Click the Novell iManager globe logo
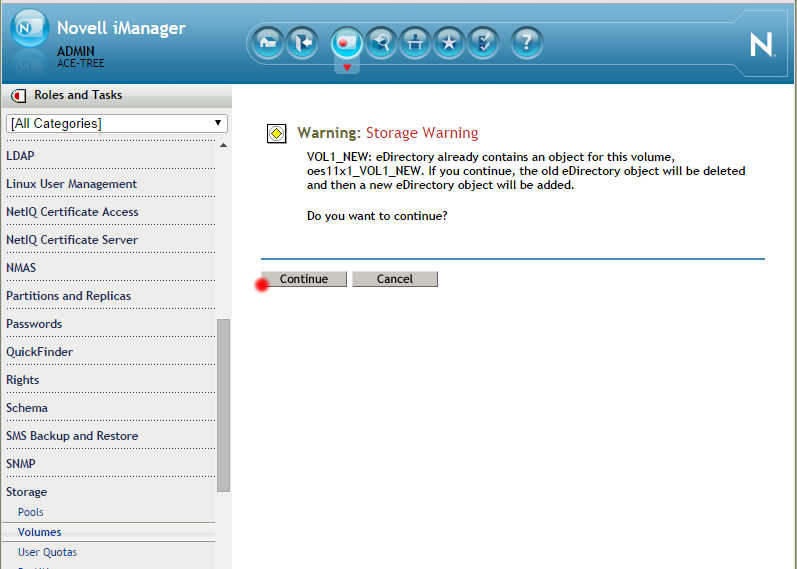Image resolution: width=797 pixels, height=569 pixels. 29,28
